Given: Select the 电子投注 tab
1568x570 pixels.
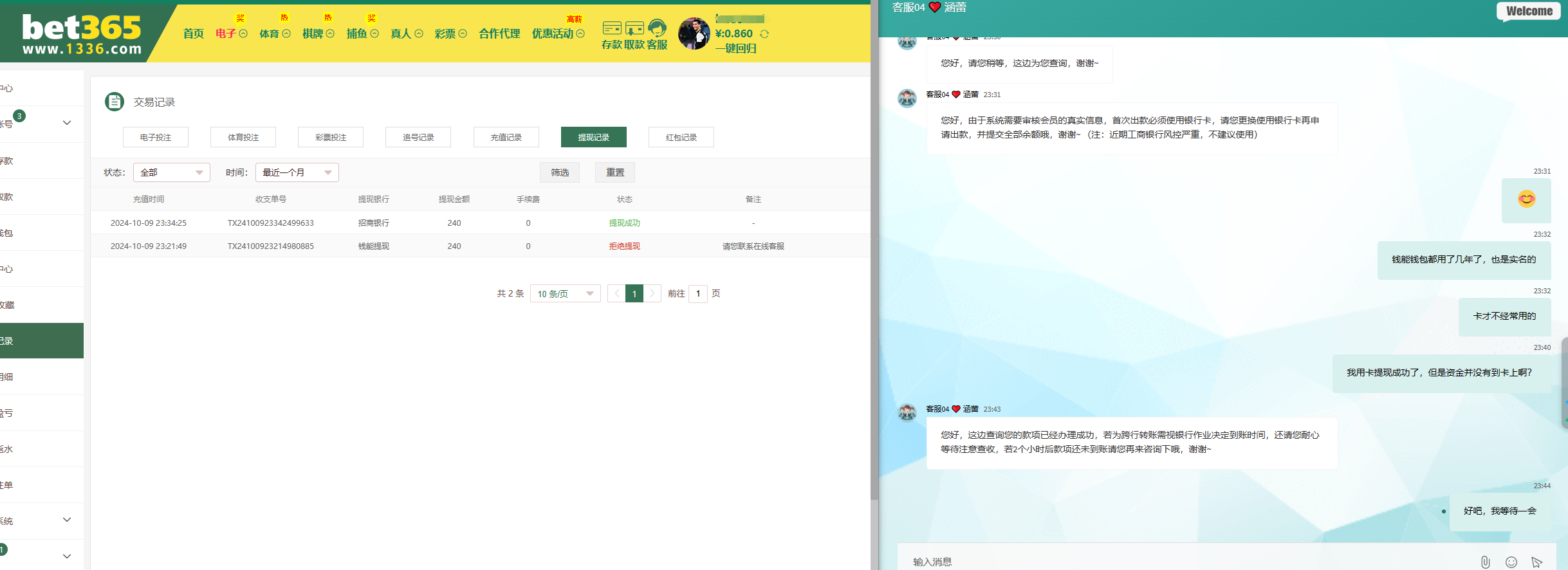Looking at the screenshot, I should click(x=156, y=137).
